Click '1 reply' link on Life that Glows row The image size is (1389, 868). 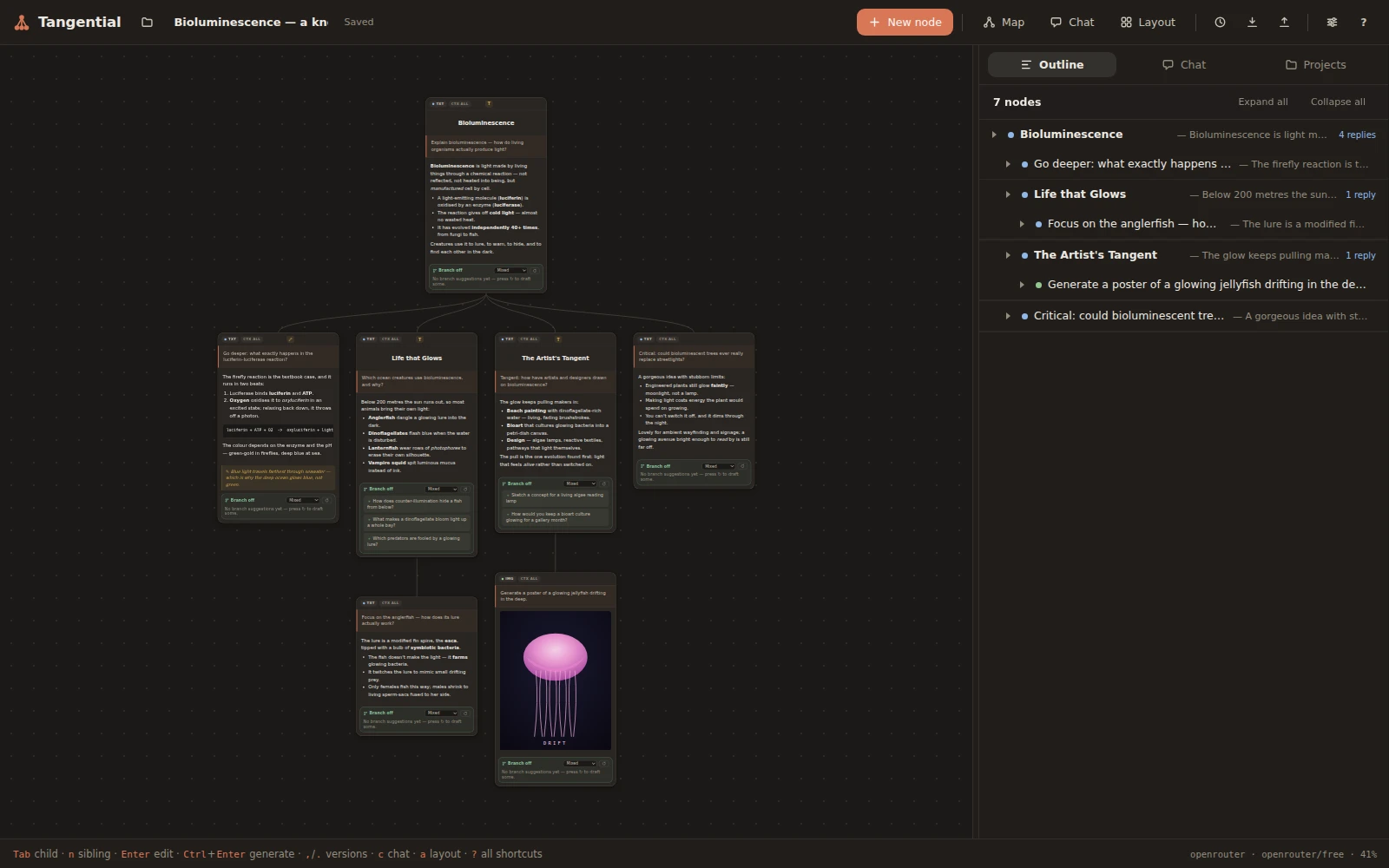coord(1360,194)
